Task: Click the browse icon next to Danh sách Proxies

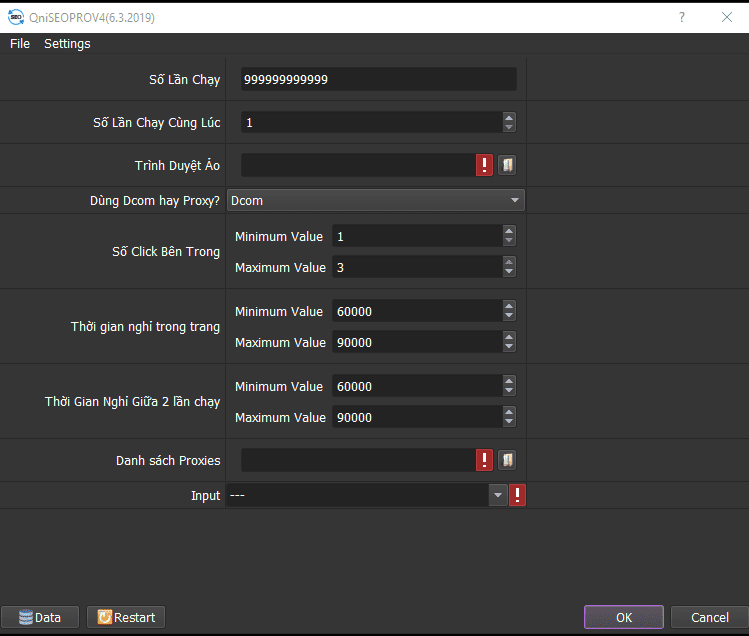Action: coord(507,460)
